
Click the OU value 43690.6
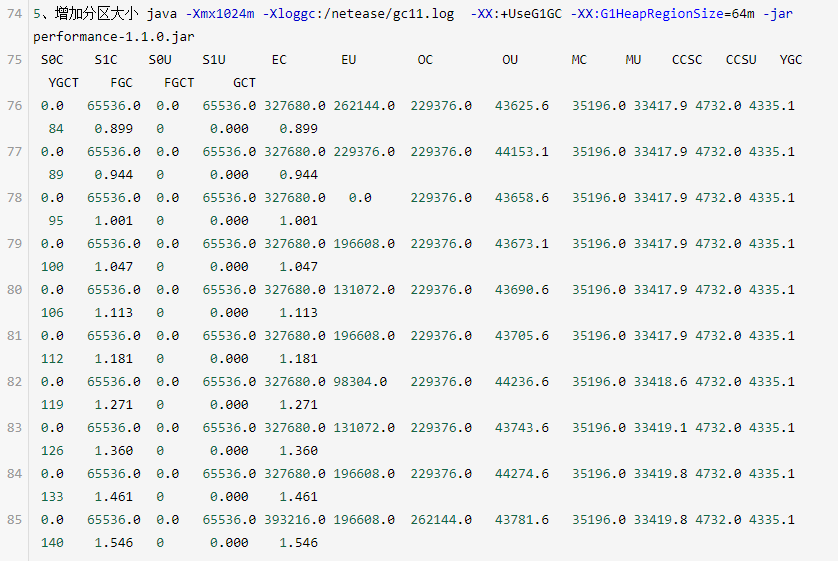[522, 289]
